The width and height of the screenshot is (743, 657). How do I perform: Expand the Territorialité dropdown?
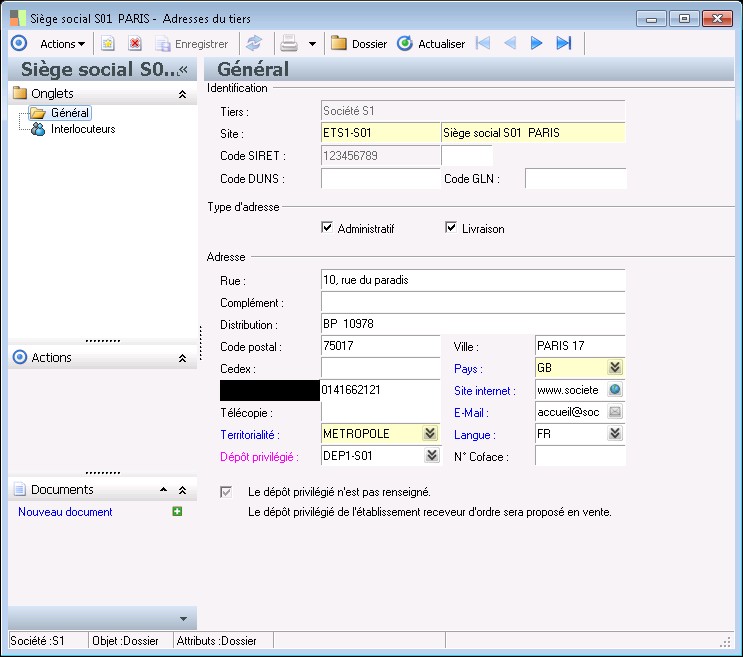(x=430, y=434)
